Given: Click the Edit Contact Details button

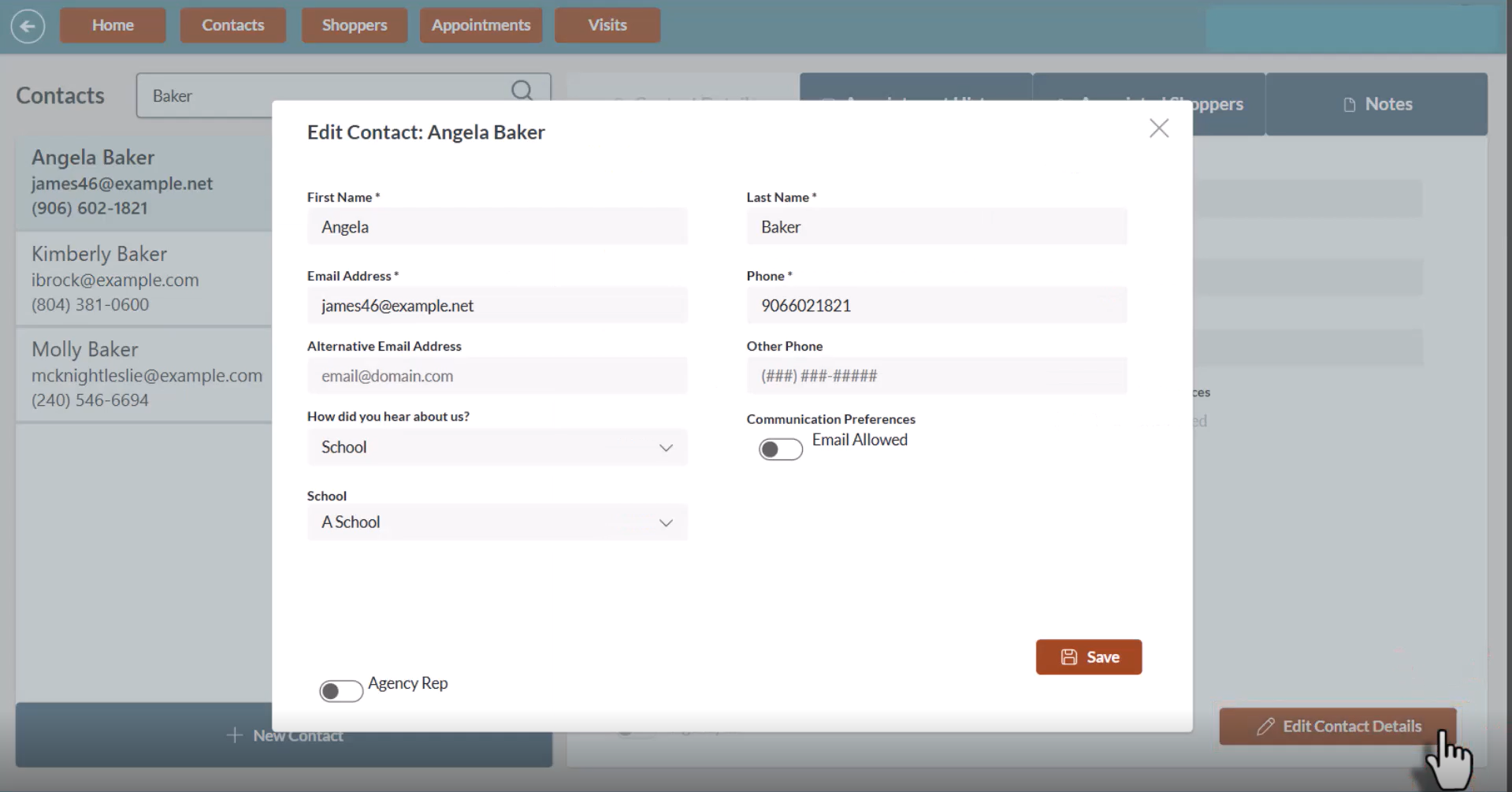Looking at the screenshot, I should [x=1338, y=726].
